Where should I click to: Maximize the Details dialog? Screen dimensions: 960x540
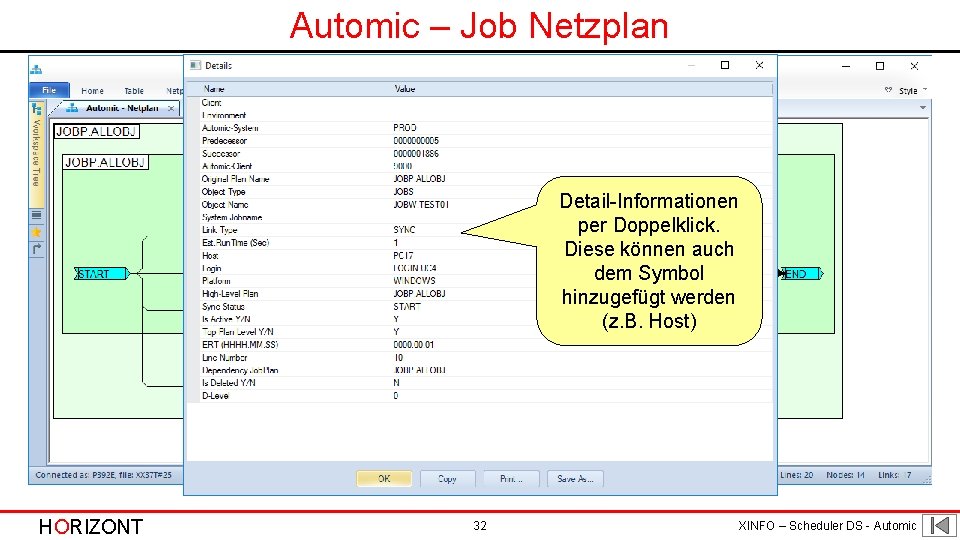[x=725, y=65]
